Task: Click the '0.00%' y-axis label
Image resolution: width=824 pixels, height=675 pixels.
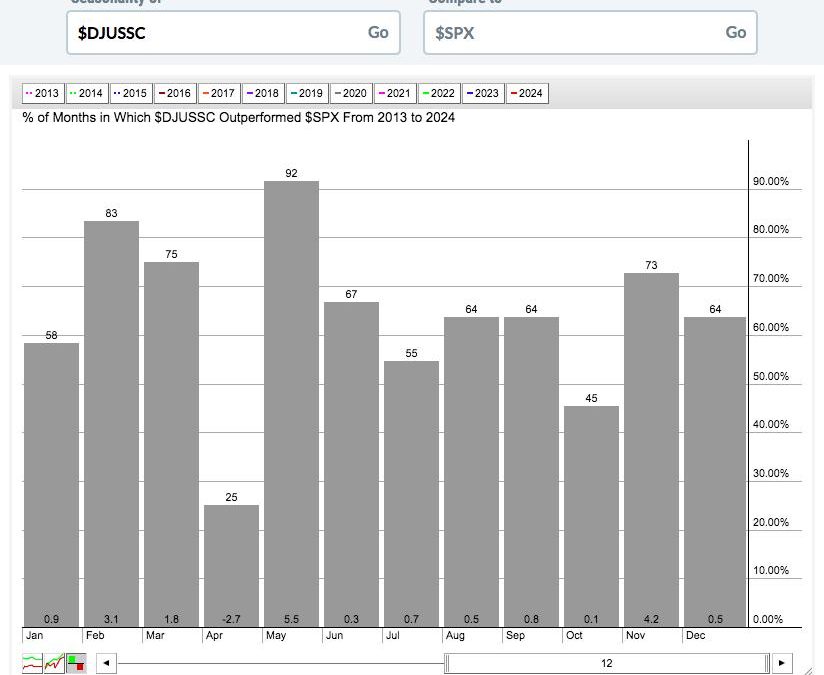Action: coord(768,619)
